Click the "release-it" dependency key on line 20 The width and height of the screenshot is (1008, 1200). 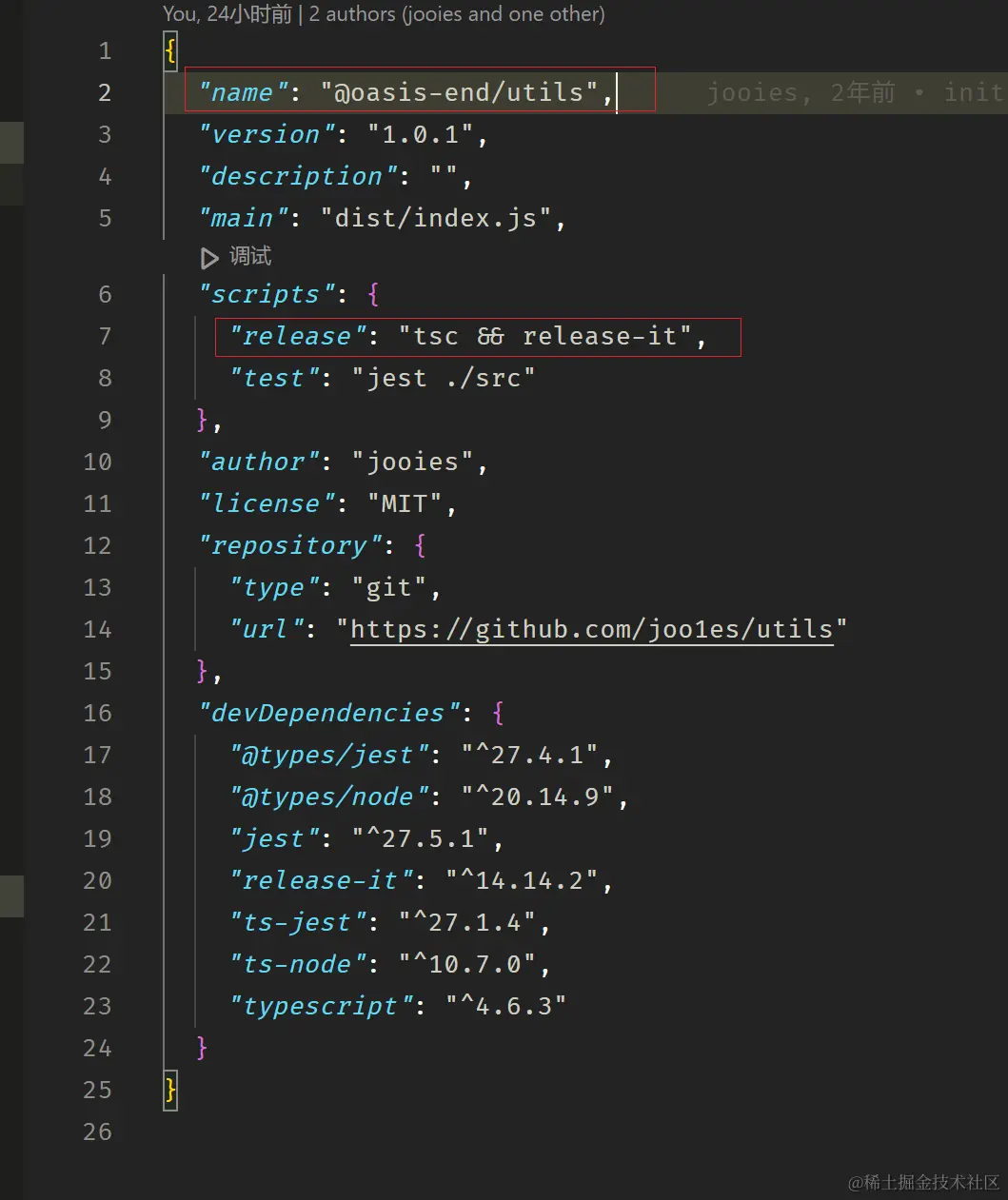point(320,880)
